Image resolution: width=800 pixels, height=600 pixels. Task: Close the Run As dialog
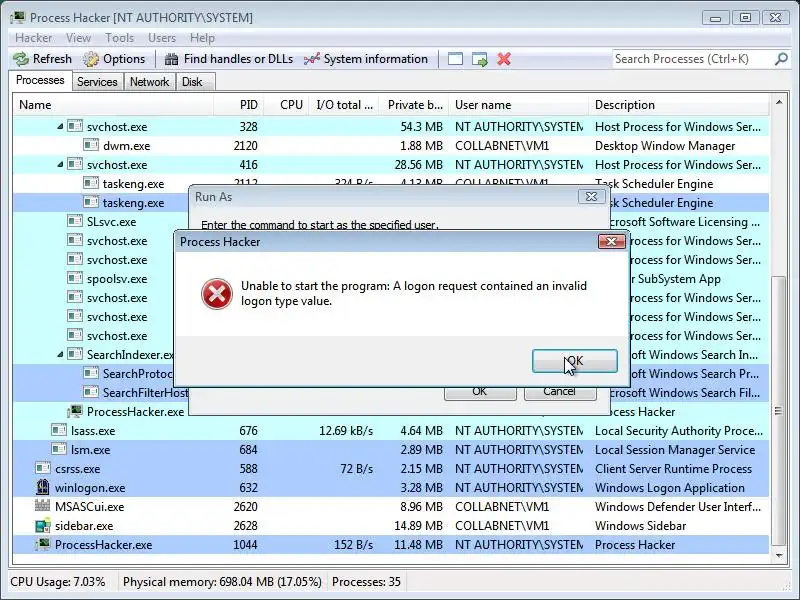click(591, 196)
